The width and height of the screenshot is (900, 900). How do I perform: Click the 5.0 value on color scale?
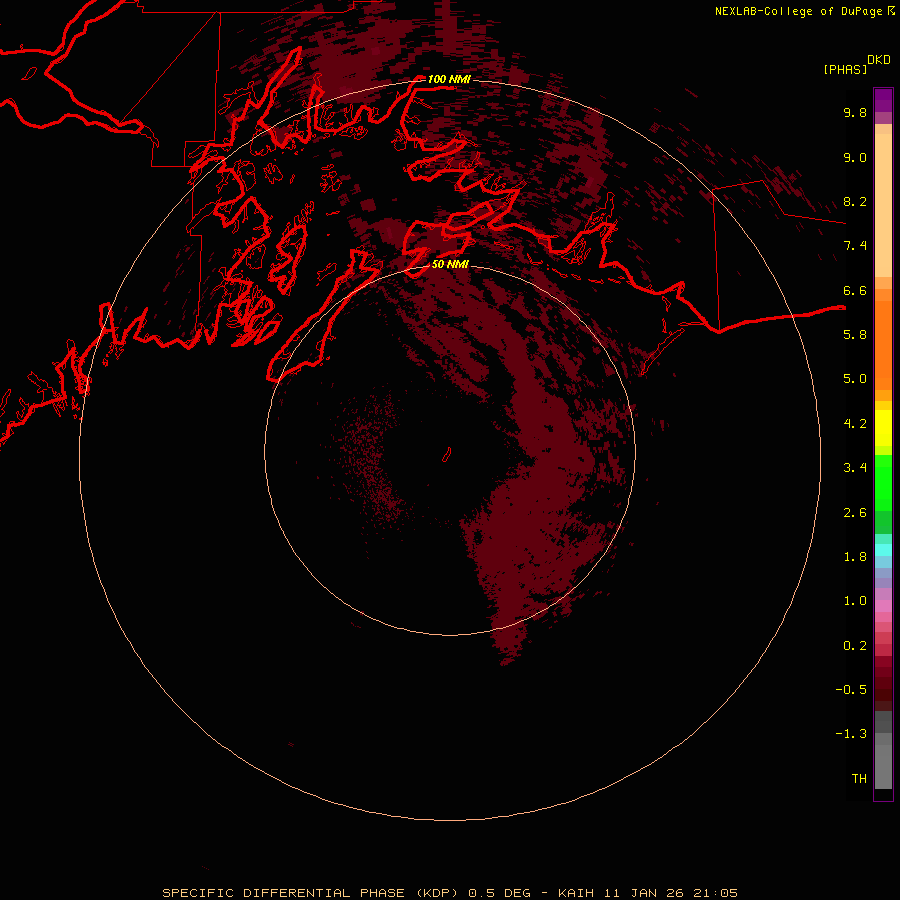click(855, 379)
